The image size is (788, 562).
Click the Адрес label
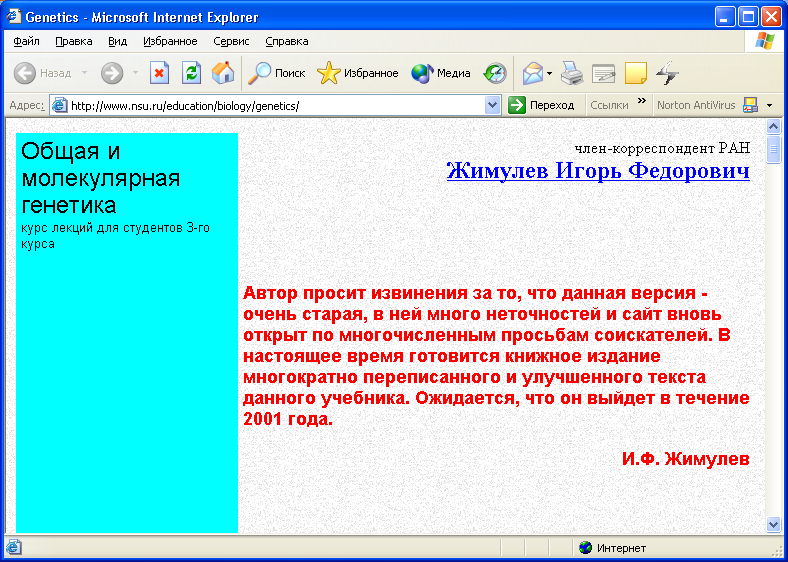(x=27, y=106)
